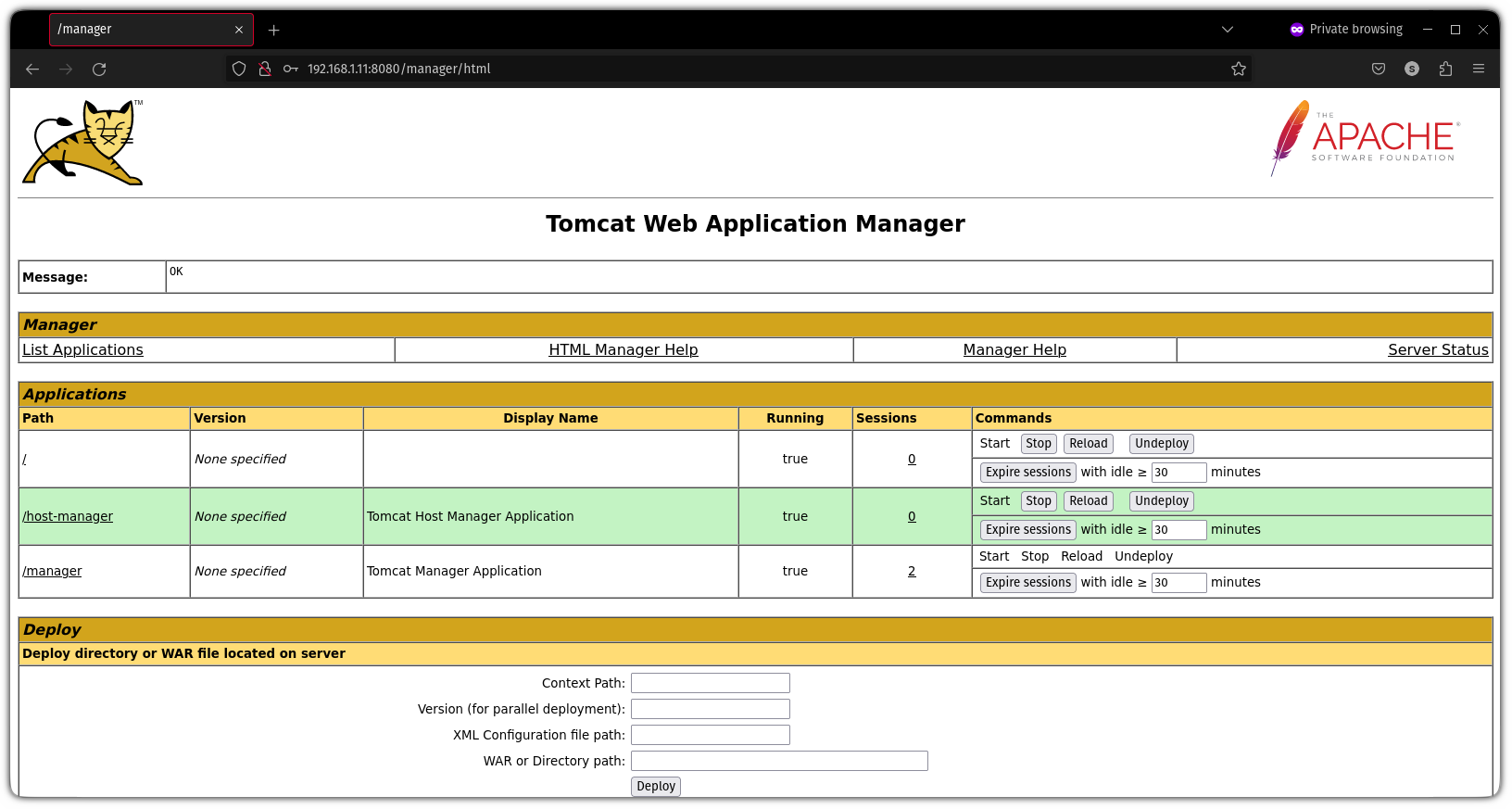Stop the /host-manager application
Viewport: 1512px width, 809px height.
pyautogui.click(x=1038, y=501)
